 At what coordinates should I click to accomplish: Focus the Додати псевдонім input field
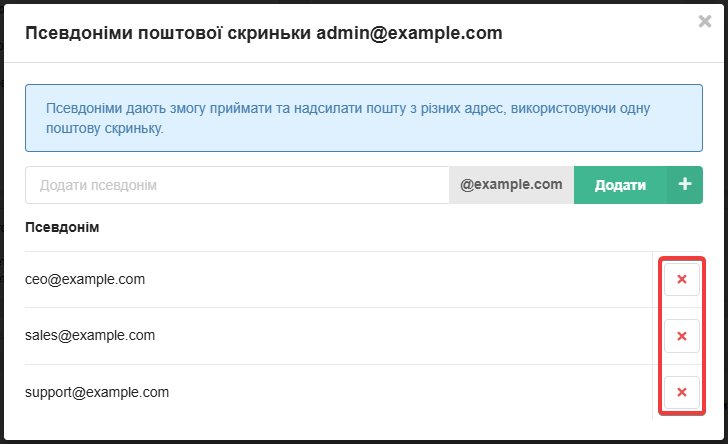point(237,185)
